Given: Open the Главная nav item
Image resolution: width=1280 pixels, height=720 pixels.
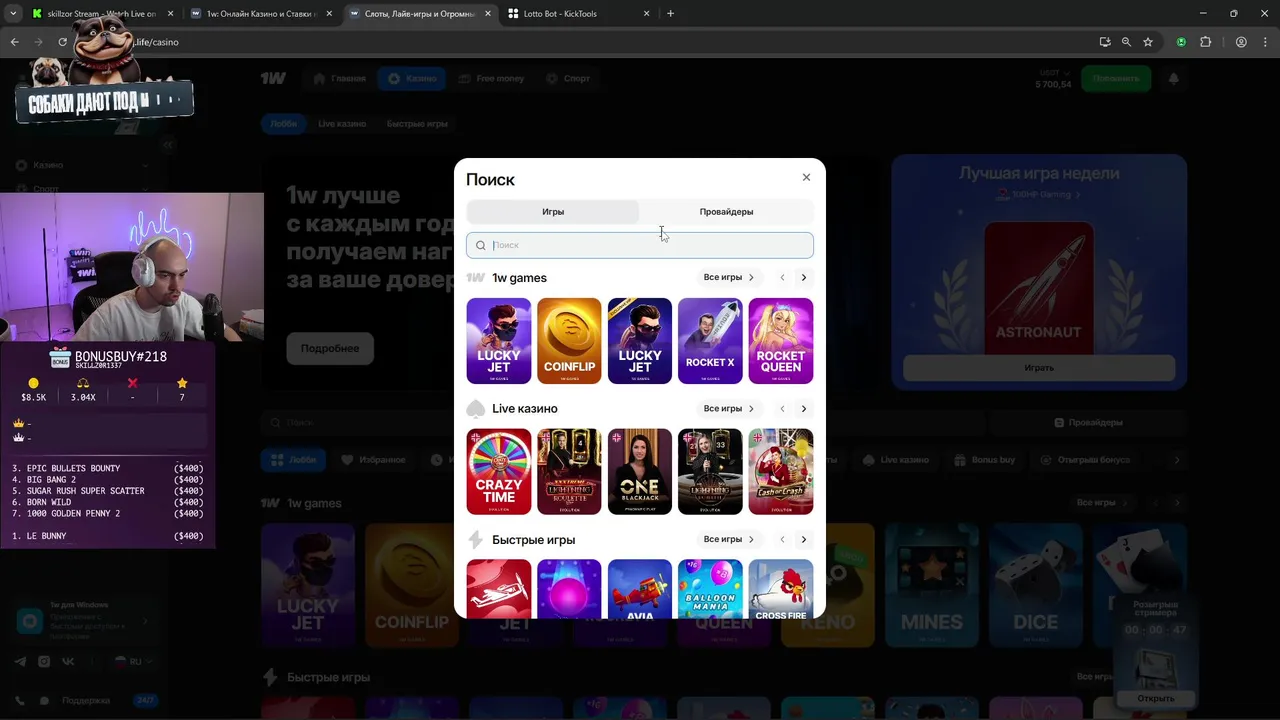Looking at the screenshot, I should [x=340, y=78].
